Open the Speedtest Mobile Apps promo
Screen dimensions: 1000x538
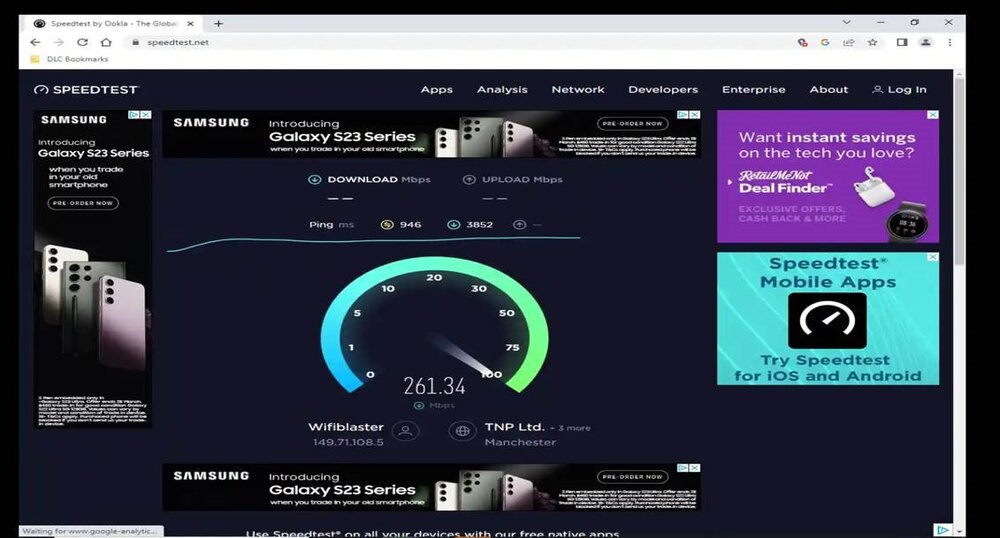click(828, 319)
